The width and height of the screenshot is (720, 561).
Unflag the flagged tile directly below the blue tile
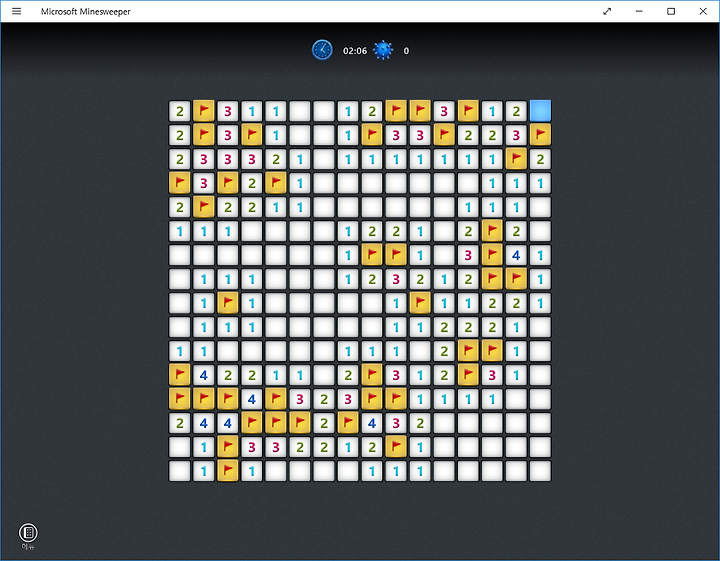click(x=540, y=135)
